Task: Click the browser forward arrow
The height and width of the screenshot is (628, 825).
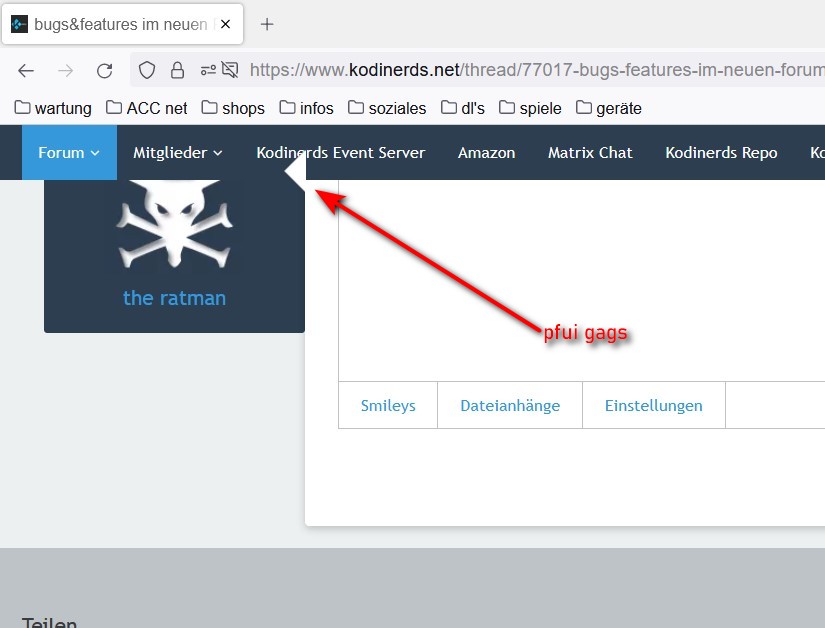Action: (65, 70)
